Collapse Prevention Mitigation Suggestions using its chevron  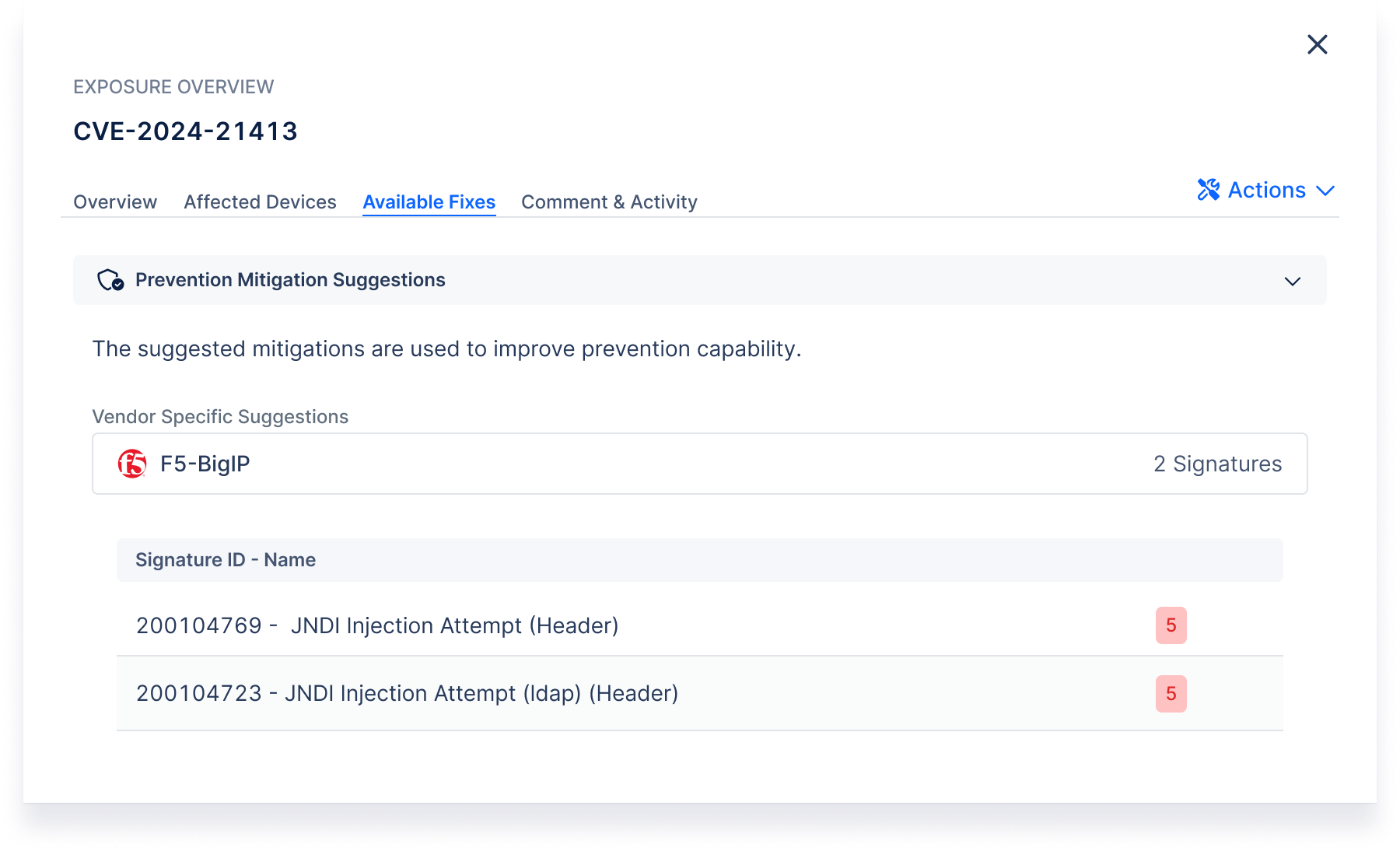[1292, 281]
